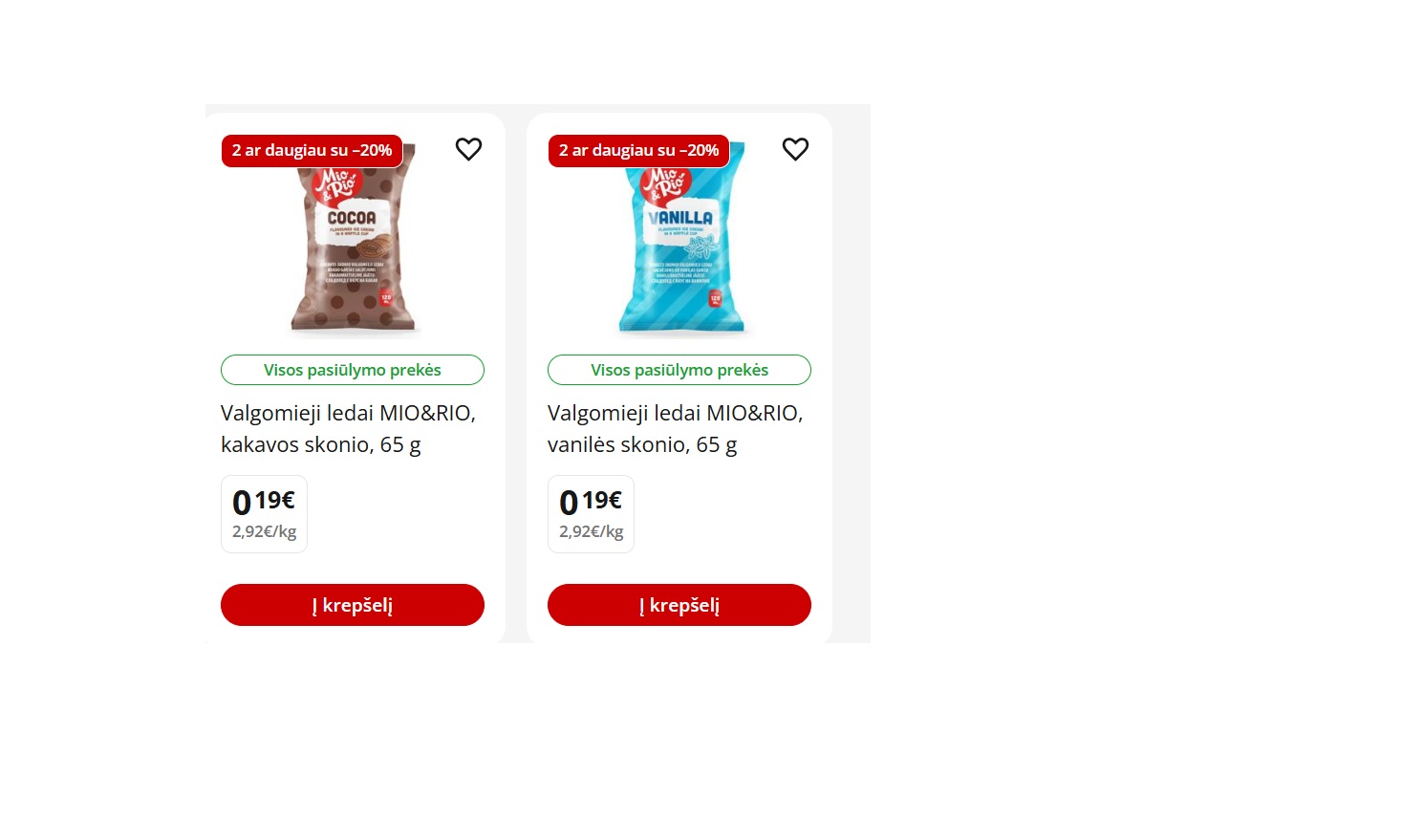The height and width of the screenshot is (840, 1401).
Task: Click the 0,19€ price of vanilla product
Action: 591,501
